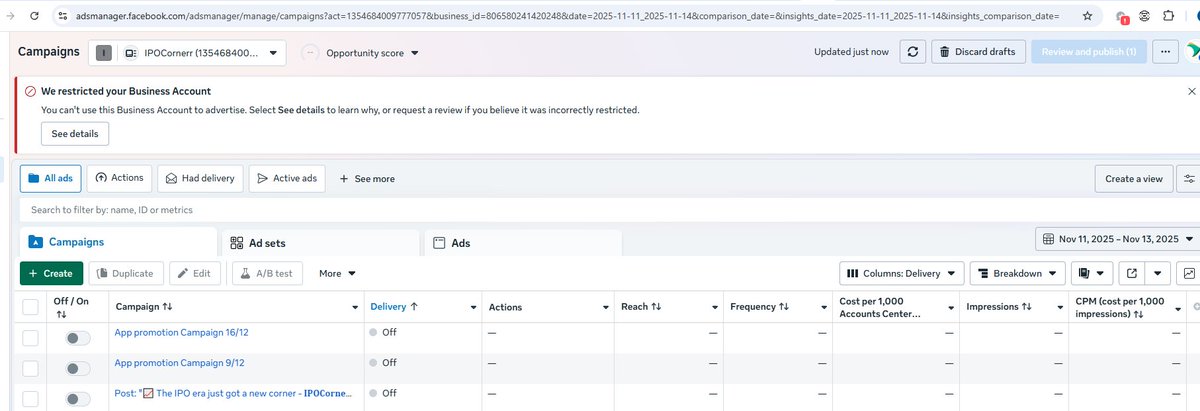The height and width of the screenshot is (411, 1200).
Task: Turn on App promotion Campaign 16/12
Action: pyautogui.click(x=78, y=338)
